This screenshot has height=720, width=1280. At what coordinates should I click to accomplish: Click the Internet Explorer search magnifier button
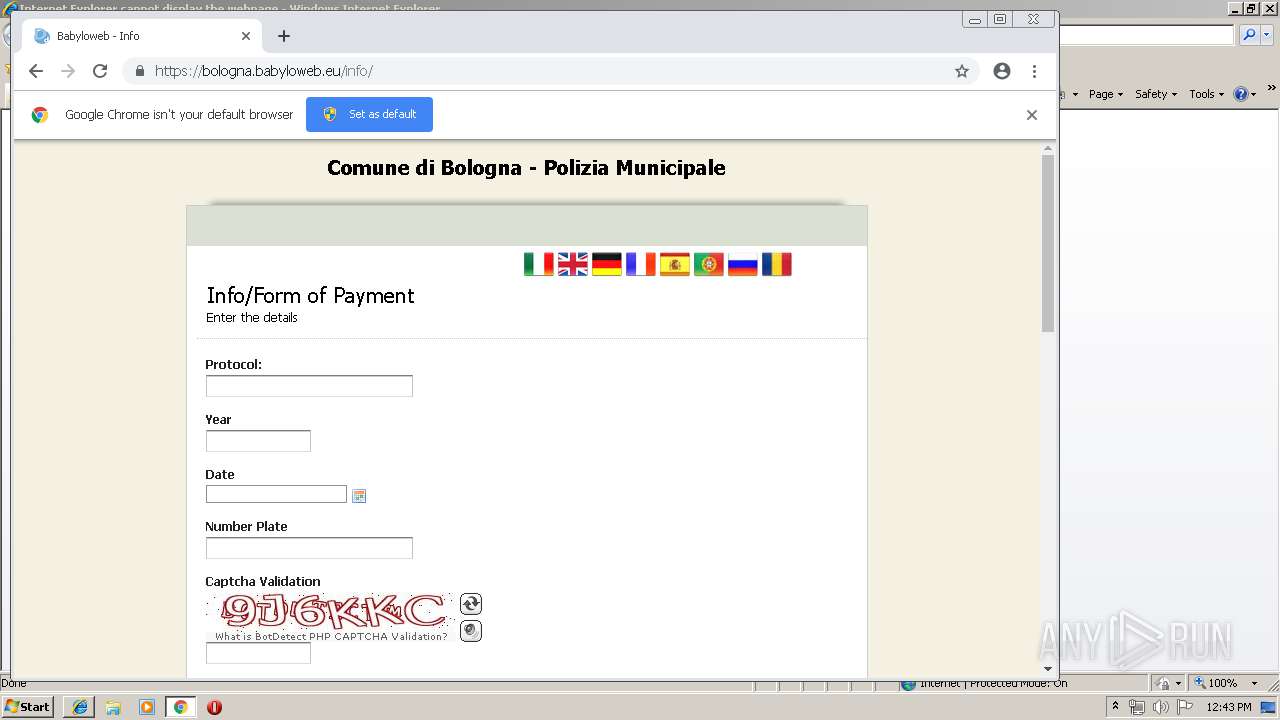[1249, 35]
